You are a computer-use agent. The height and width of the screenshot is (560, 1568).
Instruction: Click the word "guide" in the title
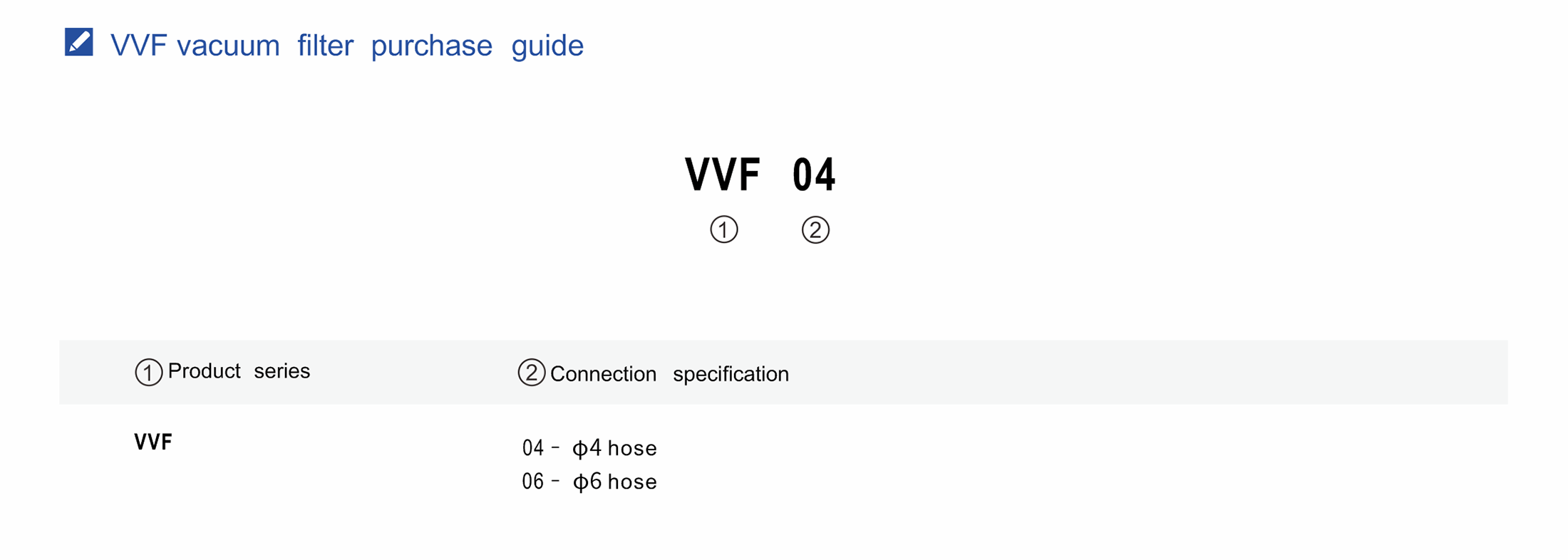(x=547, y=46)
